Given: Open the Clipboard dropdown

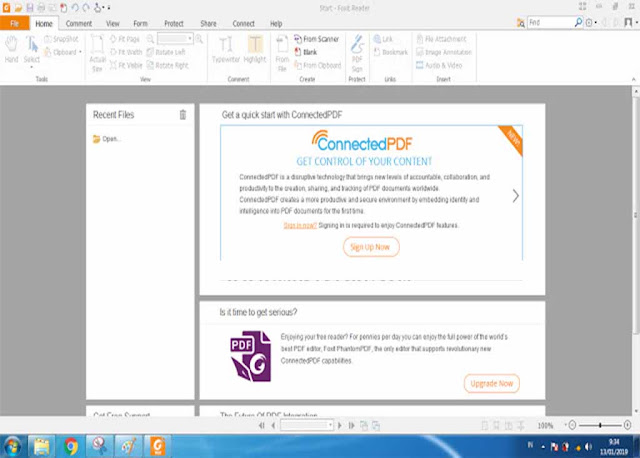Looking at the screenshot, I should [63, 52].
